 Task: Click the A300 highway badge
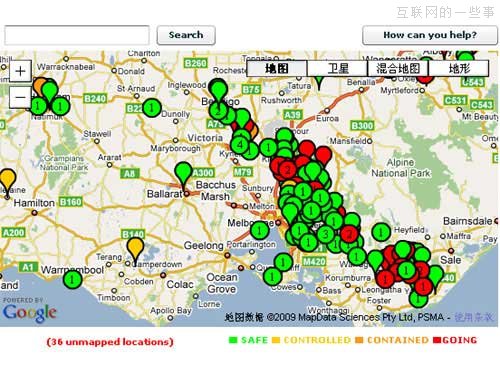click(x=203, y=173)
